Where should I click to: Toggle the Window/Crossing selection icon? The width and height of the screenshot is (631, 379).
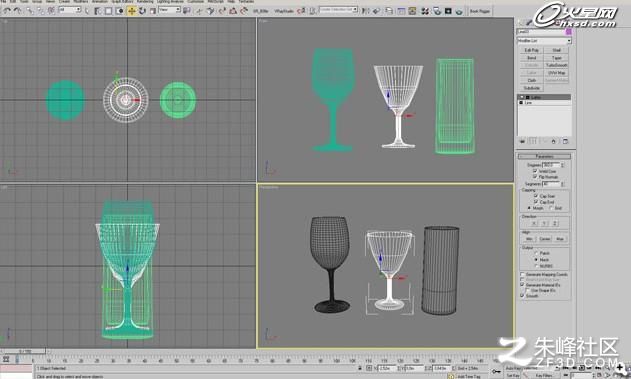tap(120, 11)
